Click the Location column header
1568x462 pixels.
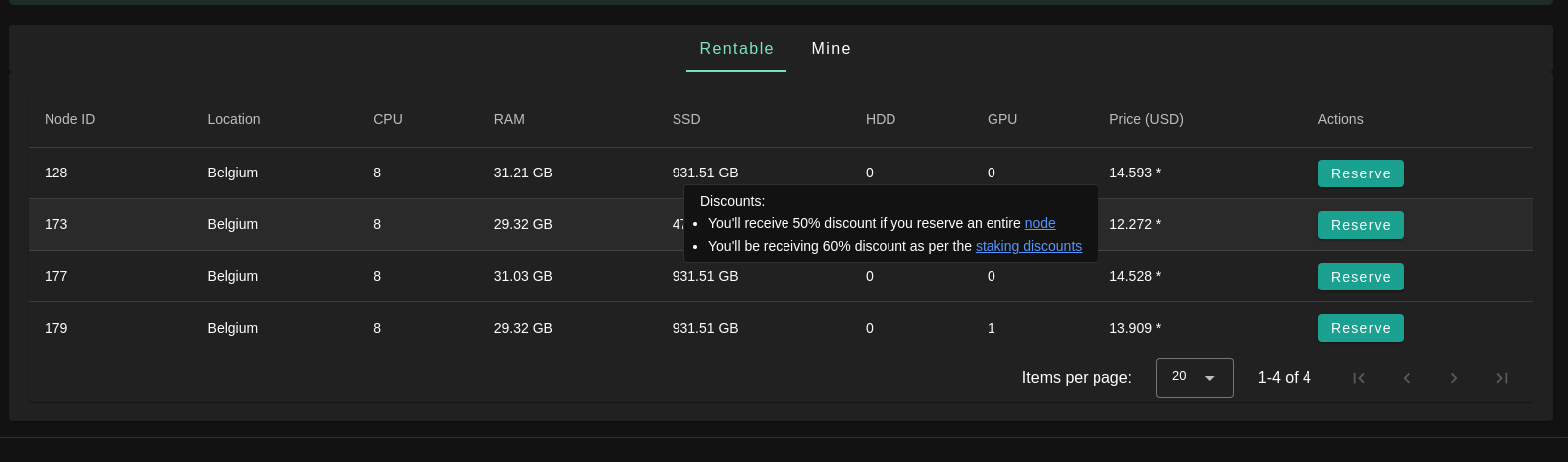pos(234,119)
